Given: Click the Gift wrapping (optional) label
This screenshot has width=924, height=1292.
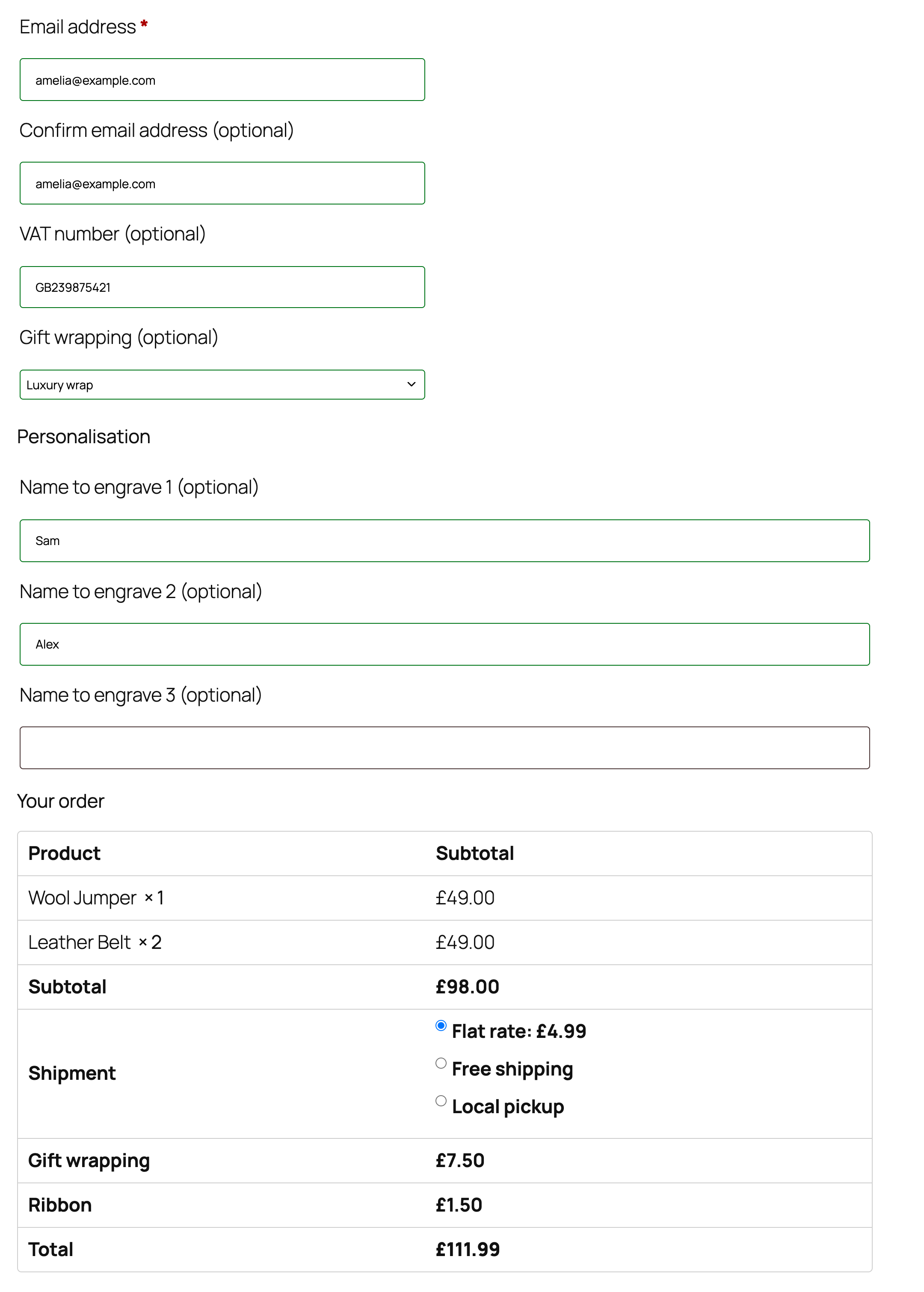Looking at the screenshot, I should [119, 338].
